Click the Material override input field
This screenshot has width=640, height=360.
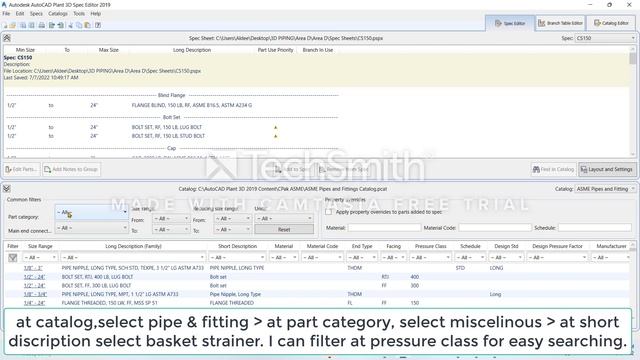384,227
